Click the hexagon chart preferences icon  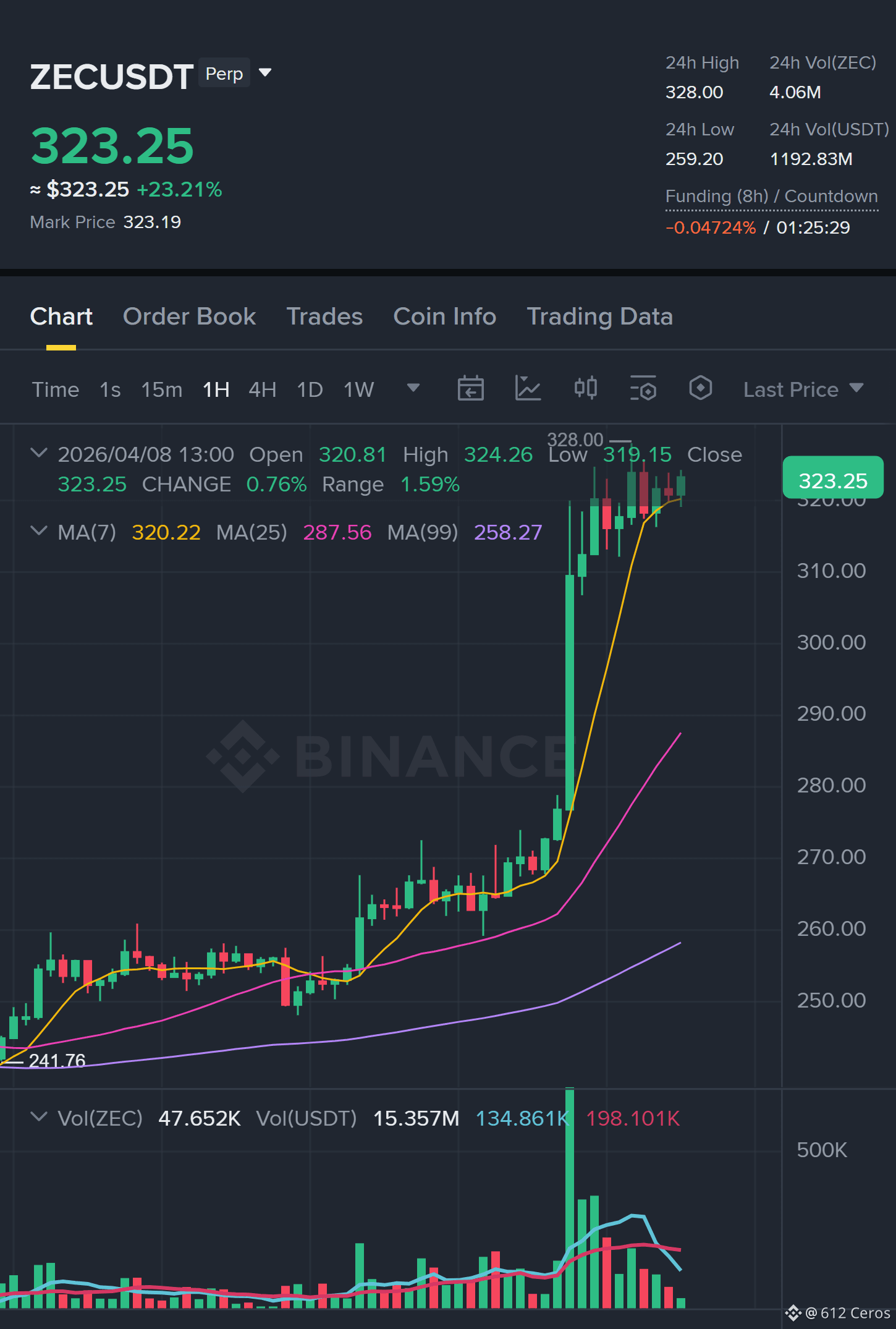click(701, 388)
